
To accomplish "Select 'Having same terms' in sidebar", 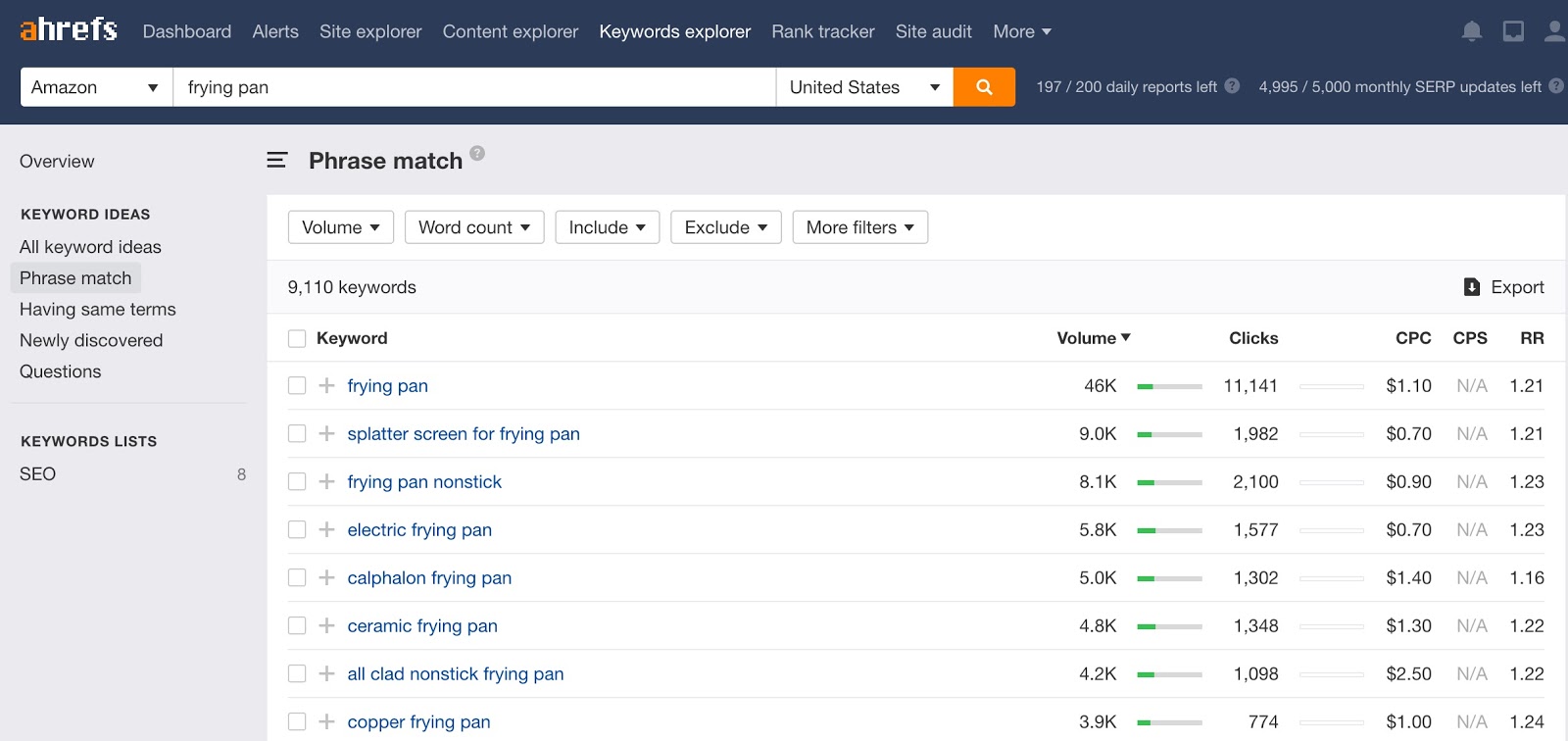I will click(x=98, y=310).
